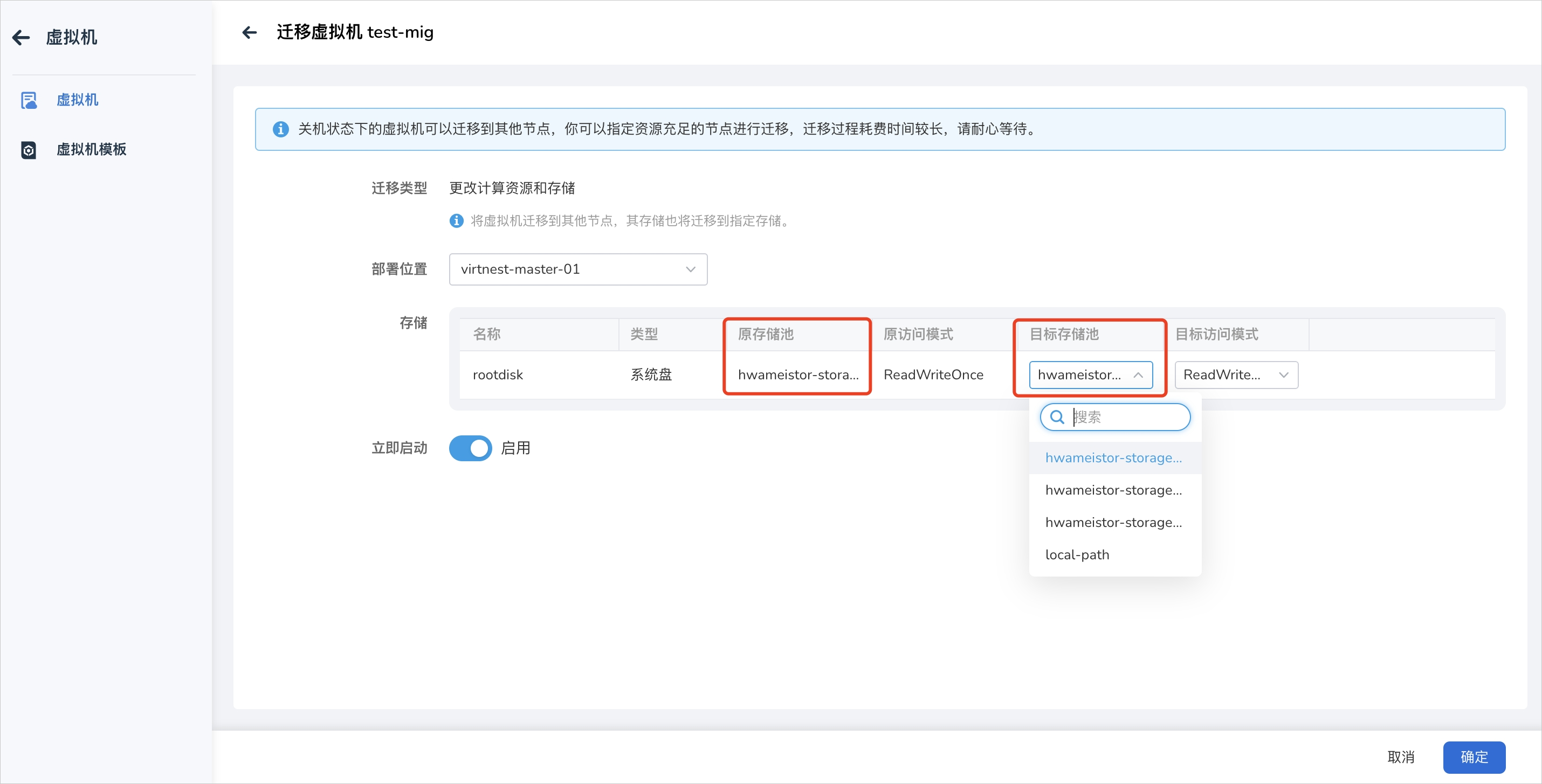Go back using arrow before 迁移虚拟机 title
The height and width of the screenshot is (784, 1542).
(250, 32)
